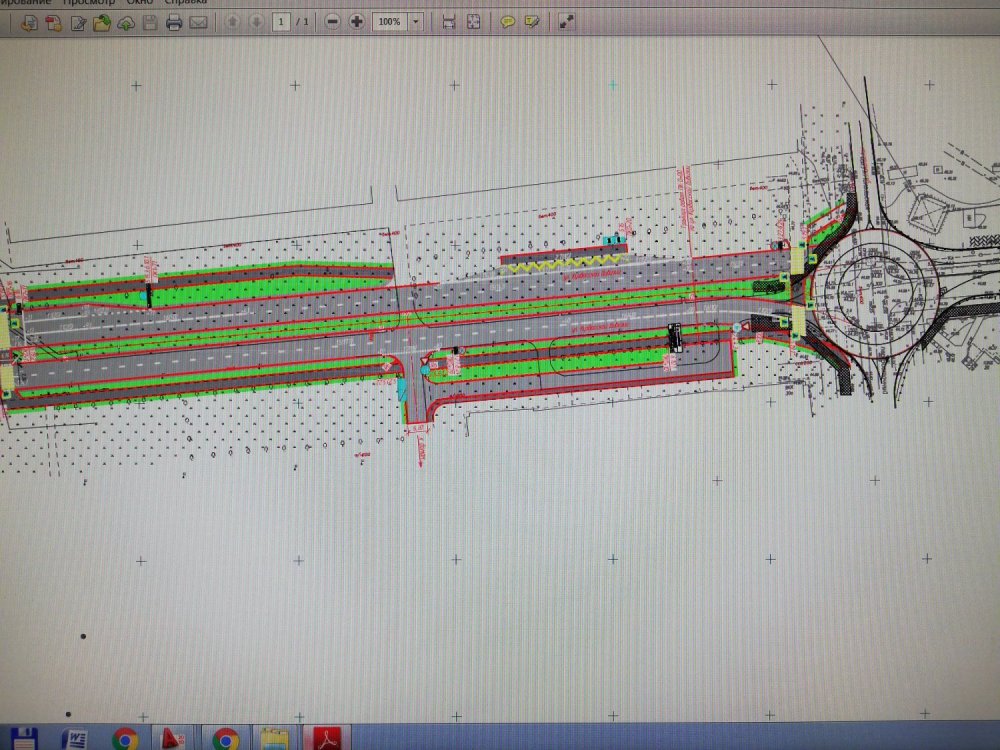Image resolution: width=1000 pixels, height=750 pixels.
Task: Toggle fit one full page view
Action: (x=473, y=21)
